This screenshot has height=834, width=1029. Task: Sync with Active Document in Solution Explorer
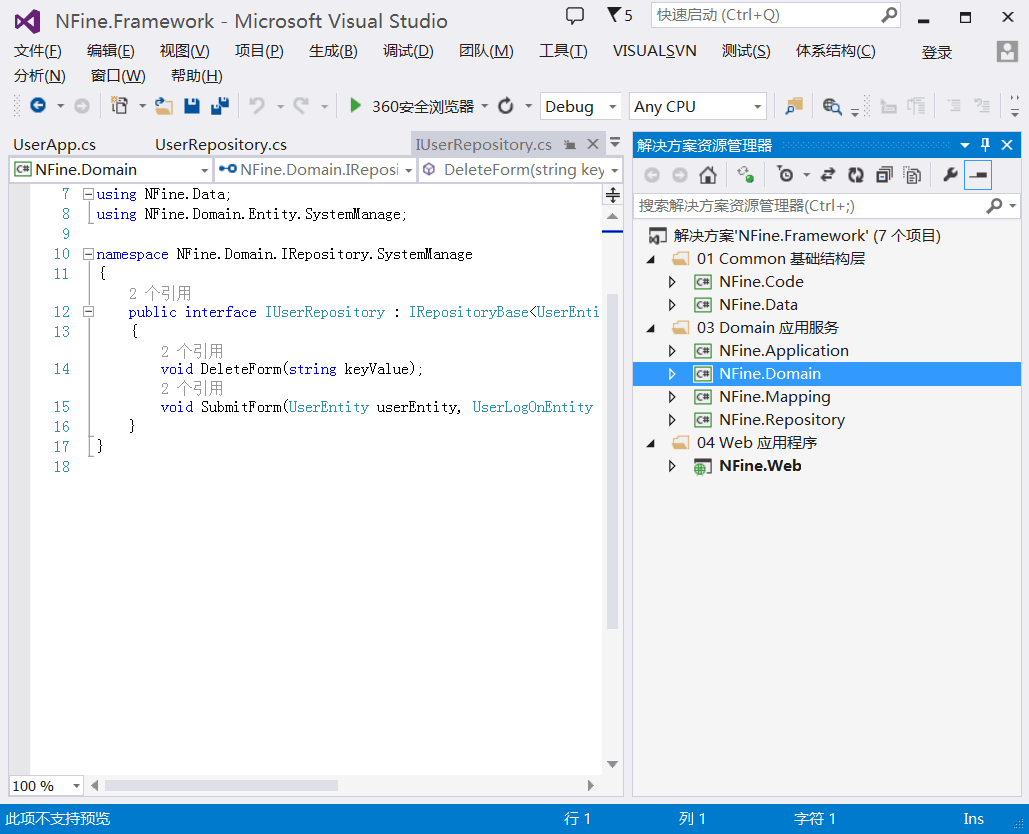[x=828, y=175]
